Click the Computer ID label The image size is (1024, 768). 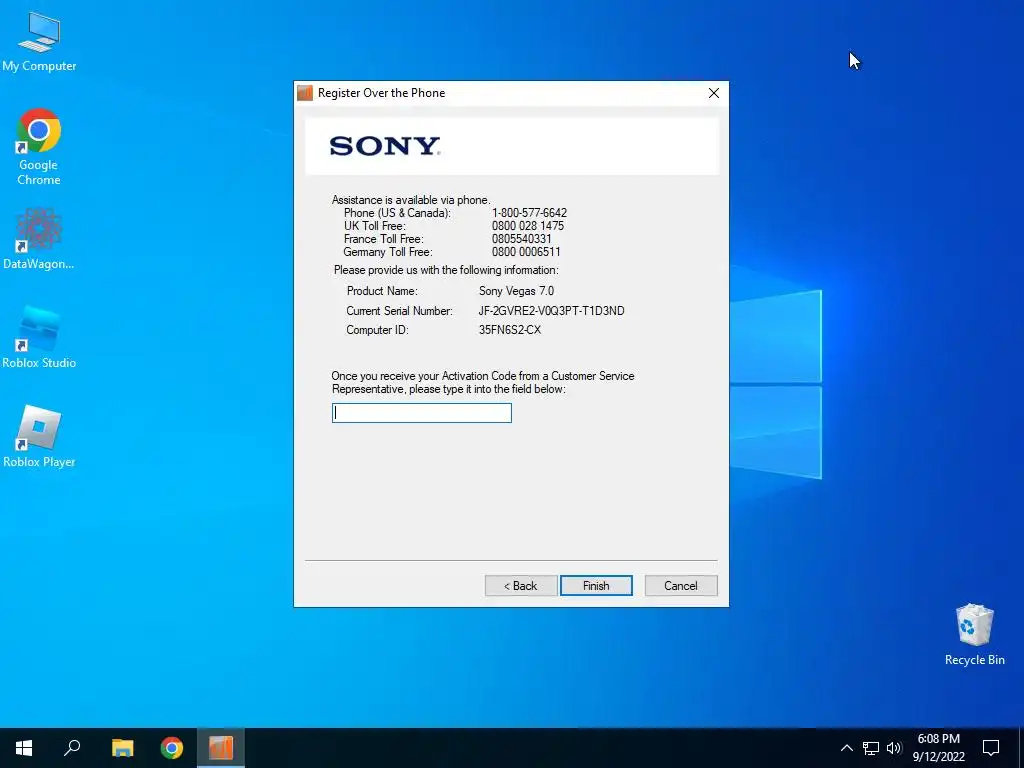(377, 330)
